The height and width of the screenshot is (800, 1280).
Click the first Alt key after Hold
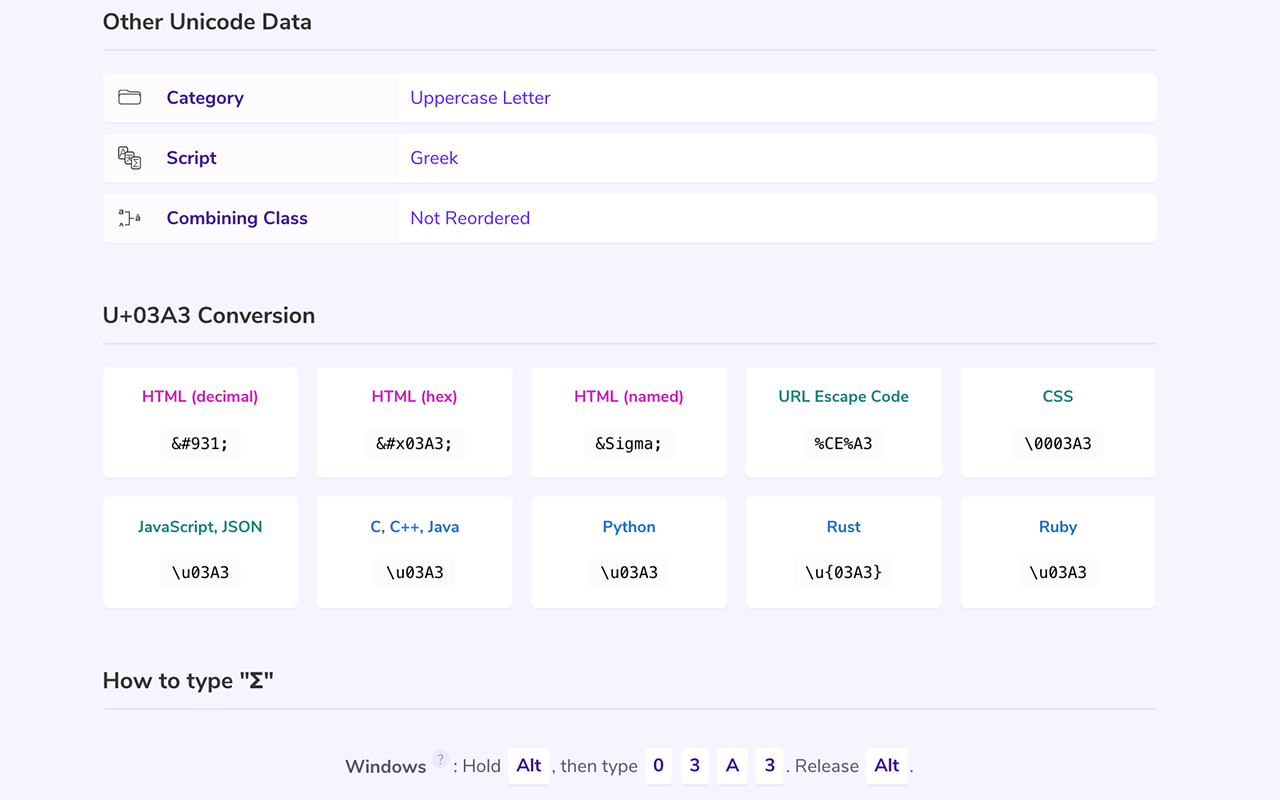[529, 766]
